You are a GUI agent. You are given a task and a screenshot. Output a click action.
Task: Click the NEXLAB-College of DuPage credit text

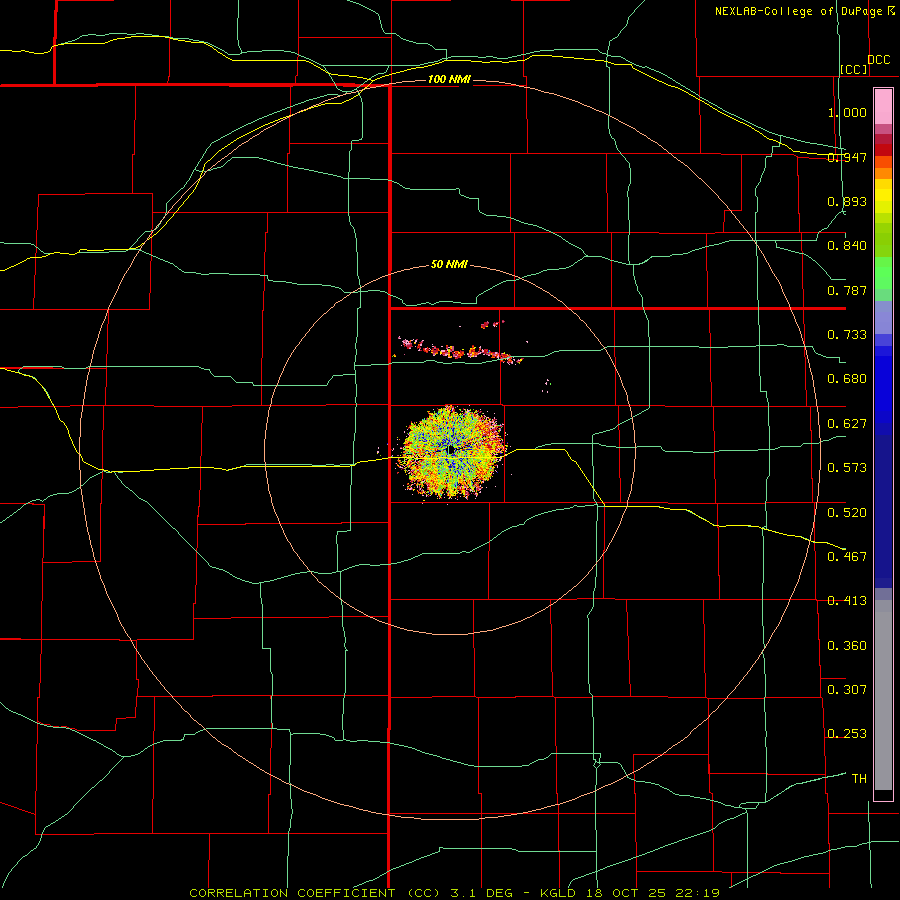[x=804, y=11]
